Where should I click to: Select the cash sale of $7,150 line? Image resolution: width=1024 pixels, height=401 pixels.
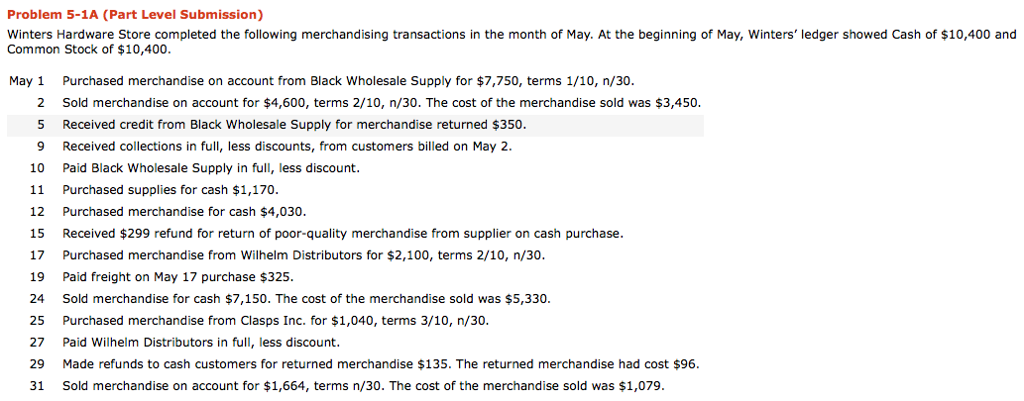[x=306, y=298]
